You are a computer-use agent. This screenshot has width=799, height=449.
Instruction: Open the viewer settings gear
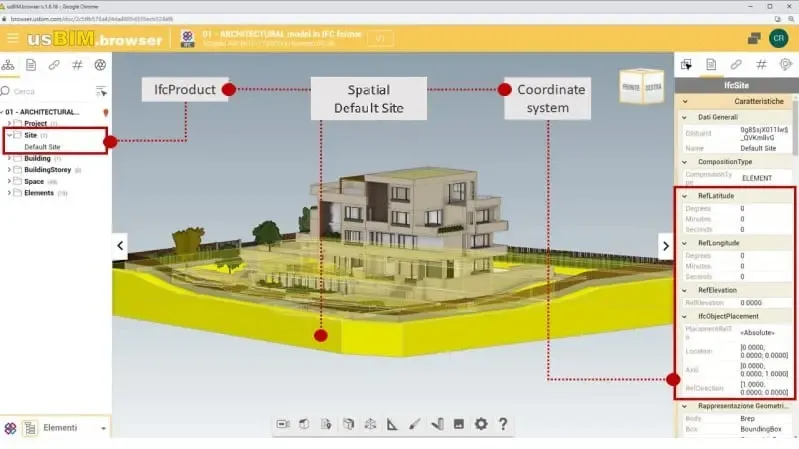click(481, 424)
